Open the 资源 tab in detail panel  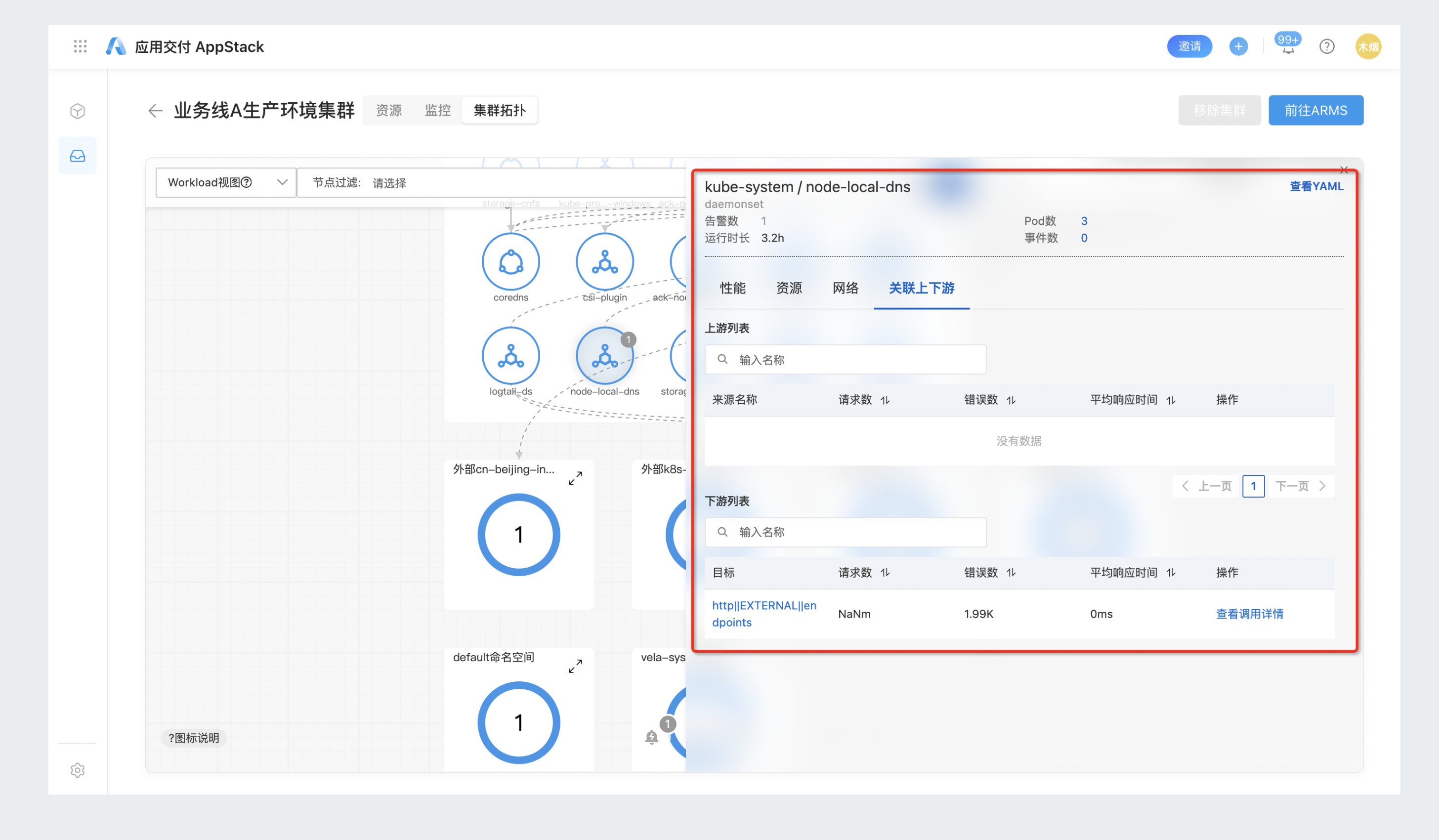pos(789,288)
